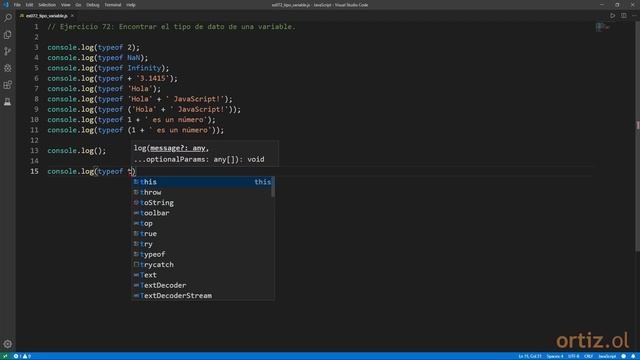Accept the 'this' autocomplete suggestion
This screenshot has height=360, width=640.
[202, 182]
